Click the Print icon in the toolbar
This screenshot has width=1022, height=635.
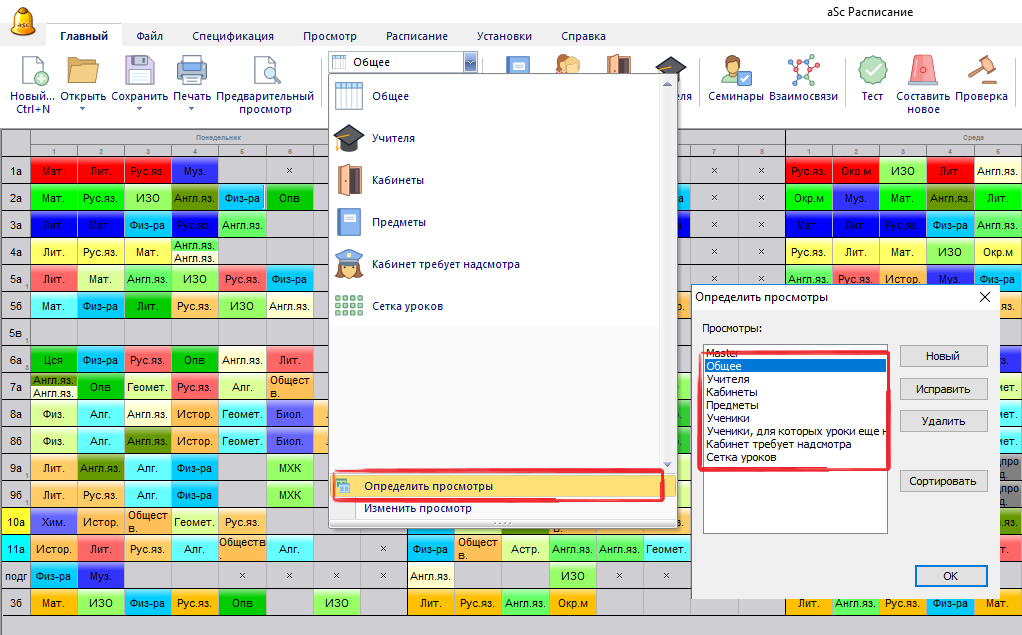point(191,71)
